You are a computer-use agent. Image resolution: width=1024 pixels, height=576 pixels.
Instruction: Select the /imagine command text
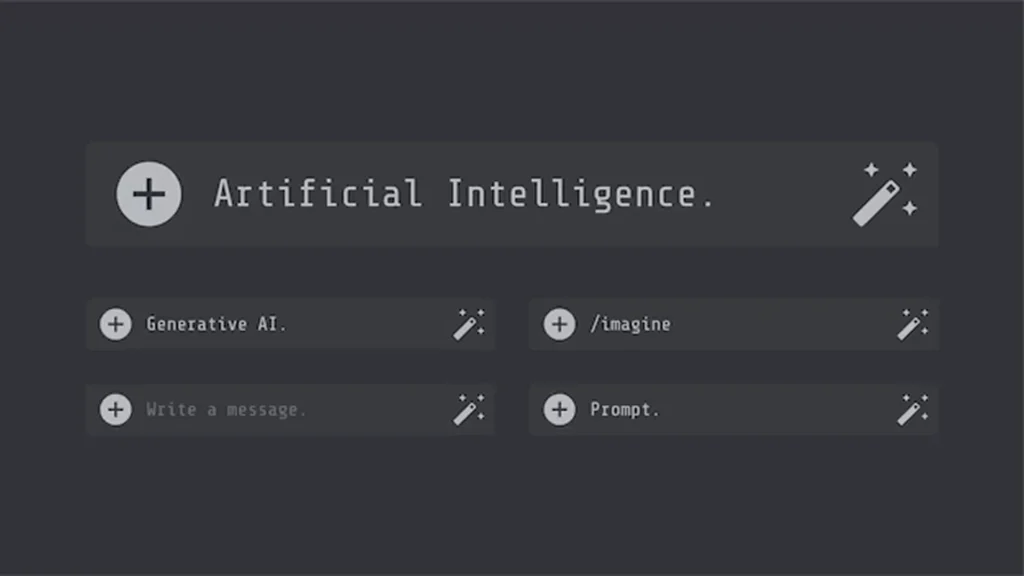pyautogui.click(x=629, y=324)
